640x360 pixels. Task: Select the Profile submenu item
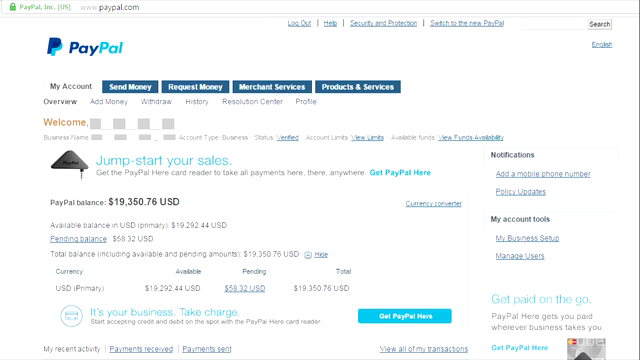[x=306, y=102]
